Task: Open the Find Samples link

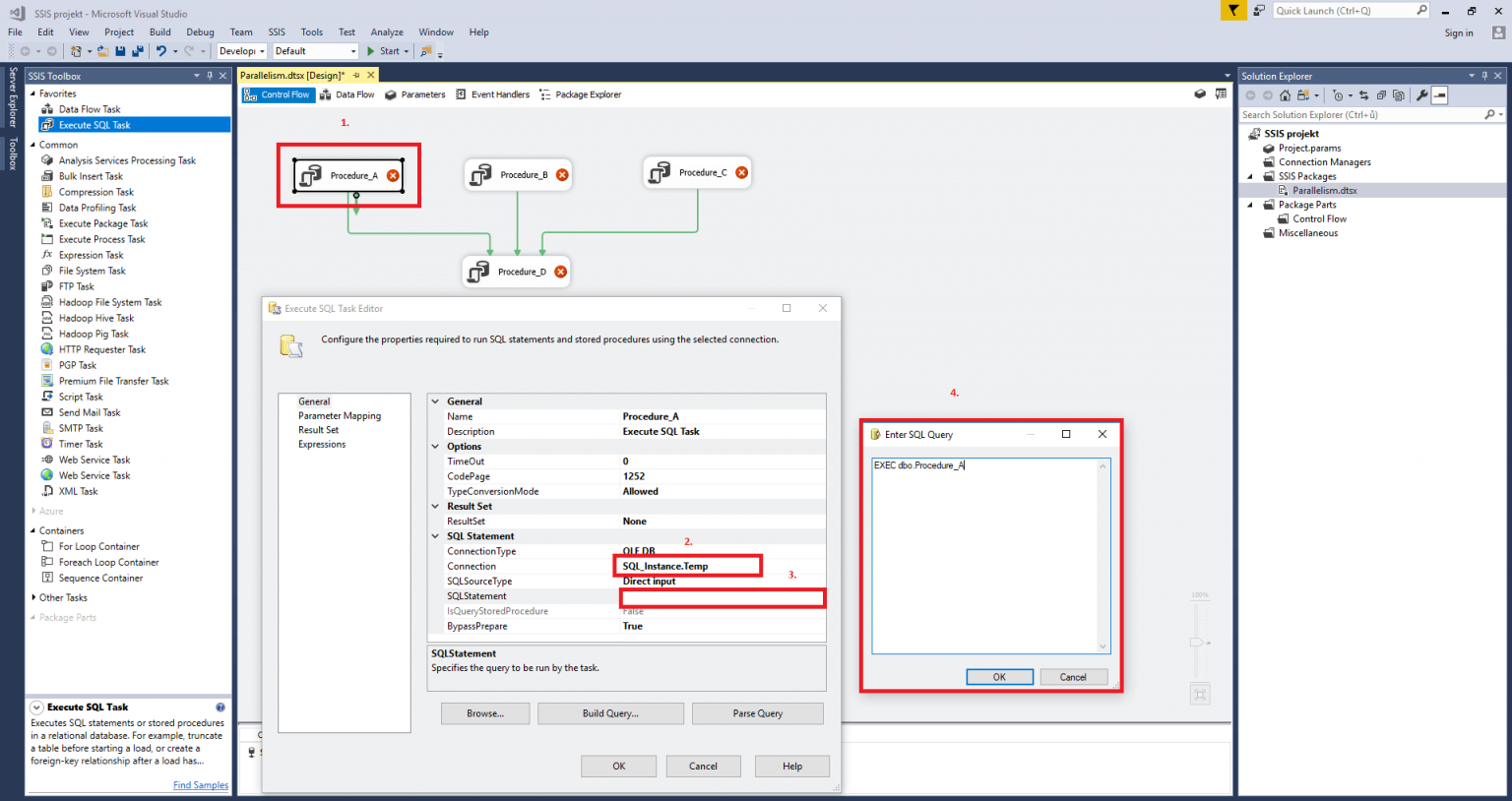Action: pyautogui.click(x=201, y=785)
